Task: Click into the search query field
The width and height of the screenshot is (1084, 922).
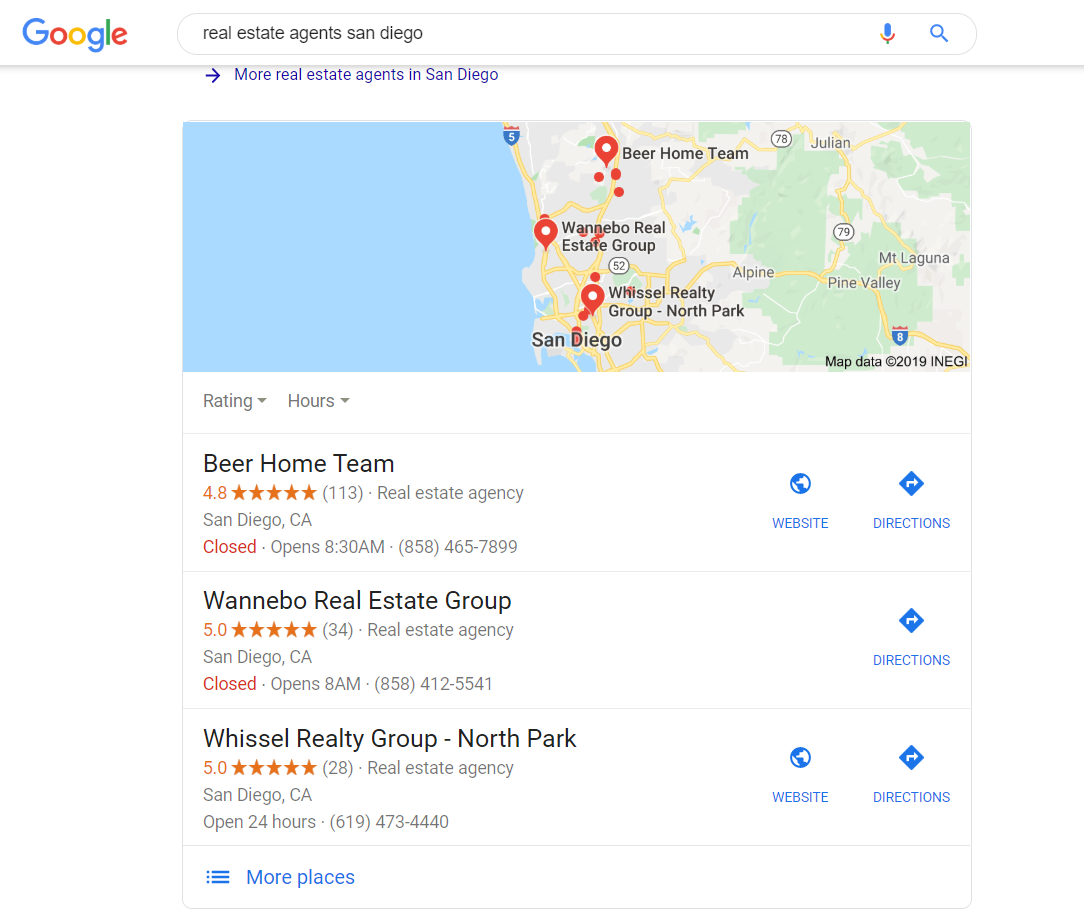Action: (x=525, y=33)
